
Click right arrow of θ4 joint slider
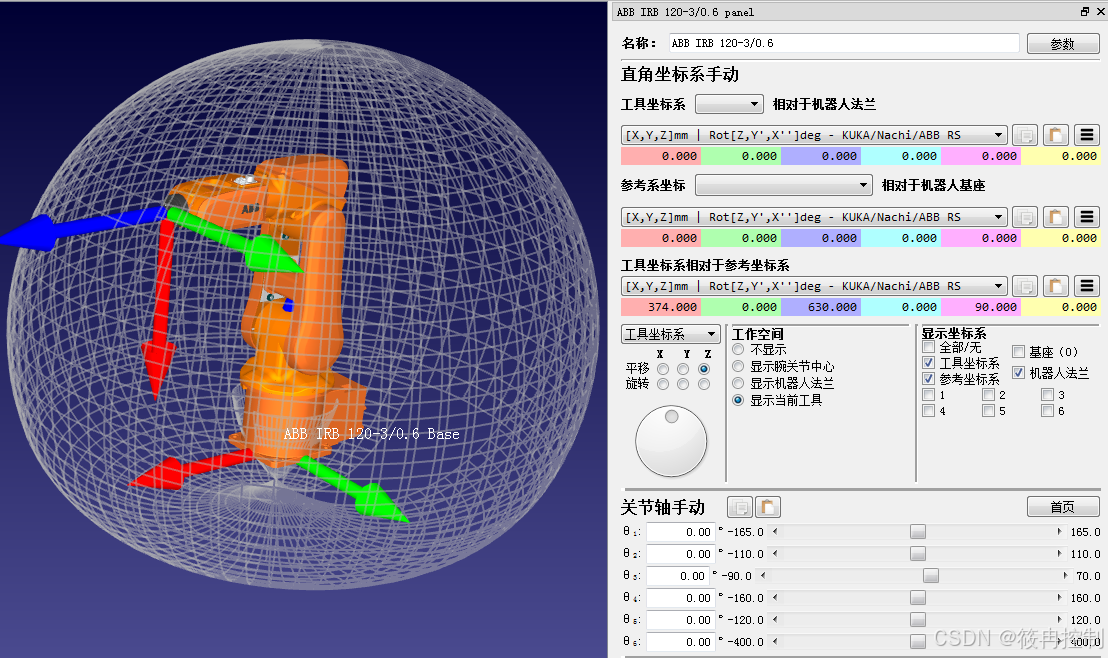click(x=1059, y=597)
